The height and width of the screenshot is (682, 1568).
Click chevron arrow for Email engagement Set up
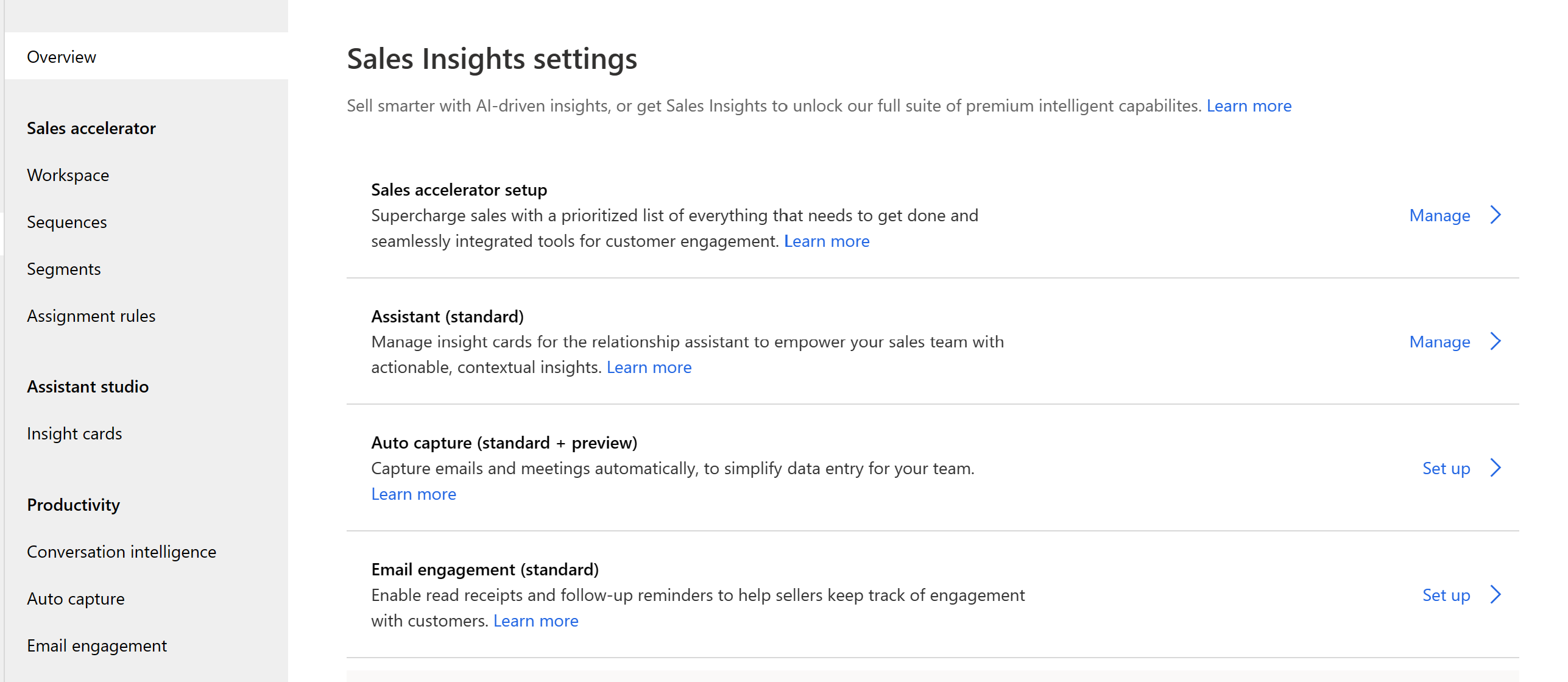coord(1496,594)
